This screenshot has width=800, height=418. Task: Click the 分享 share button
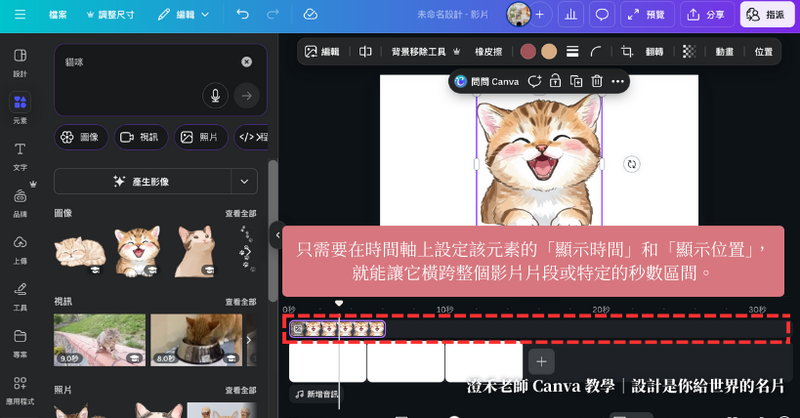(707, 14)
